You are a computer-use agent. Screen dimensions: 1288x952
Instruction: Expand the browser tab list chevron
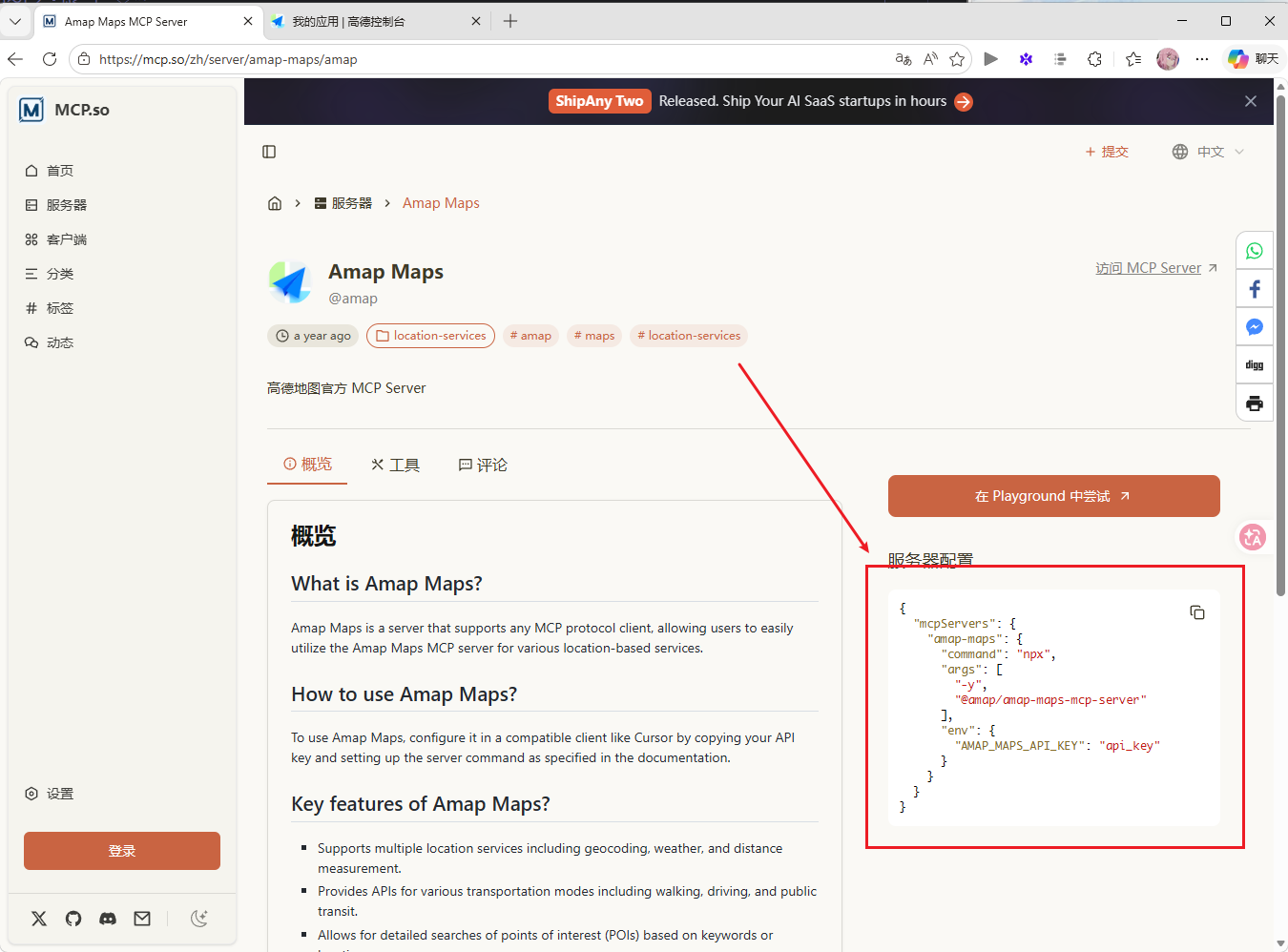15,21
